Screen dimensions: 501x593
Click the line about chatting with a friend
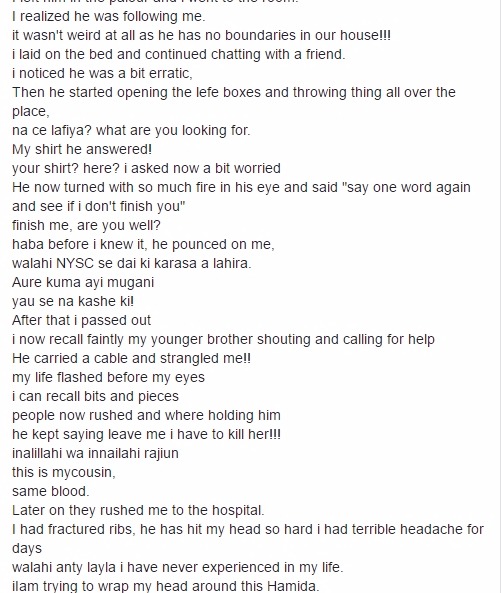coord(178,54)
